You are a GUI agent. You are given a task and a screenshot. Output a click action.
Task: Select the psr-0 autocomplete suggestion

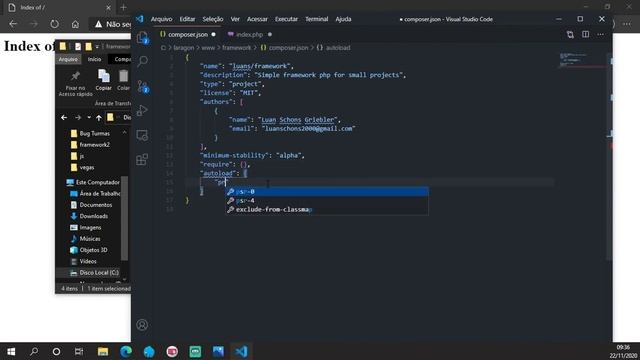[x=327, y=191]
